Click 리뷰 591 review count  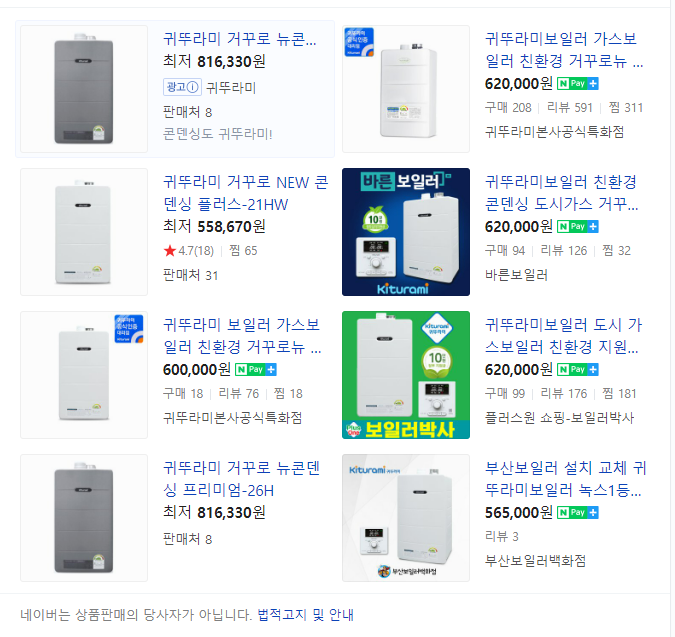[x=570, y=108]
